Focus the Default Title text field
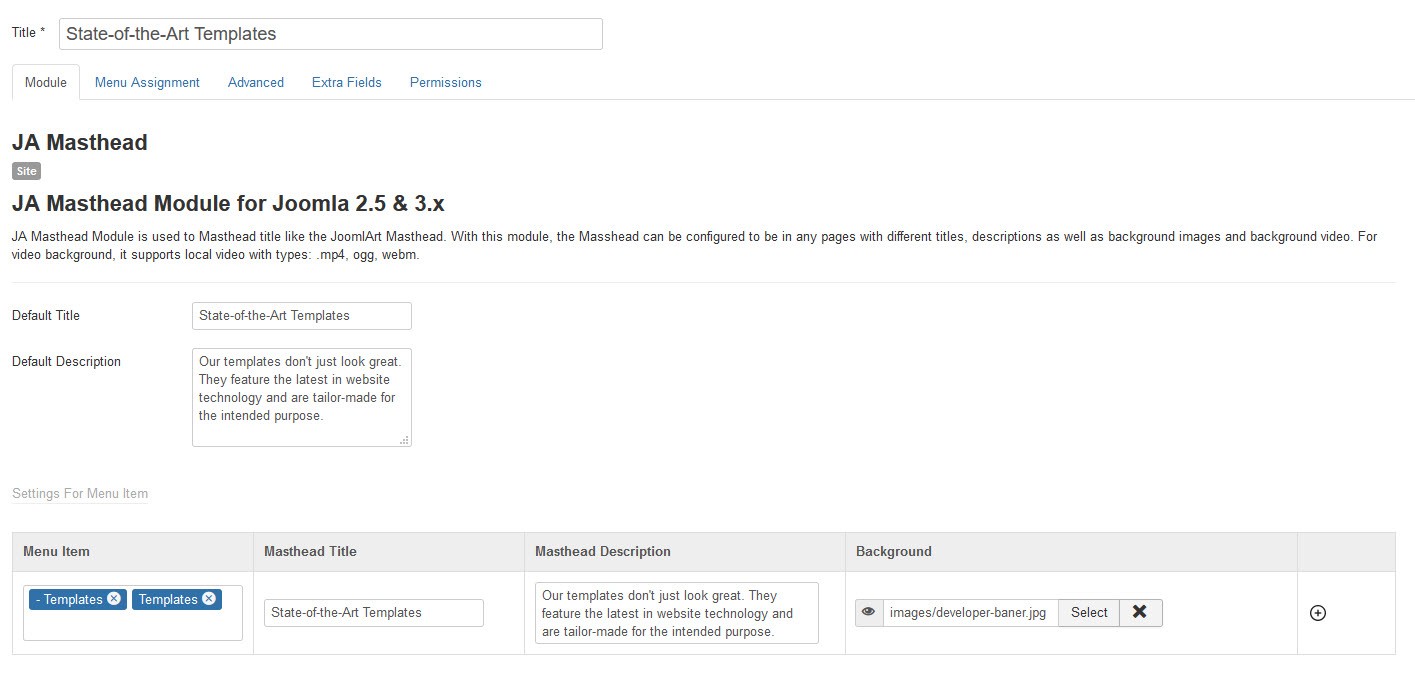This screenshot has width=1415, height=676. pos(302,316)
